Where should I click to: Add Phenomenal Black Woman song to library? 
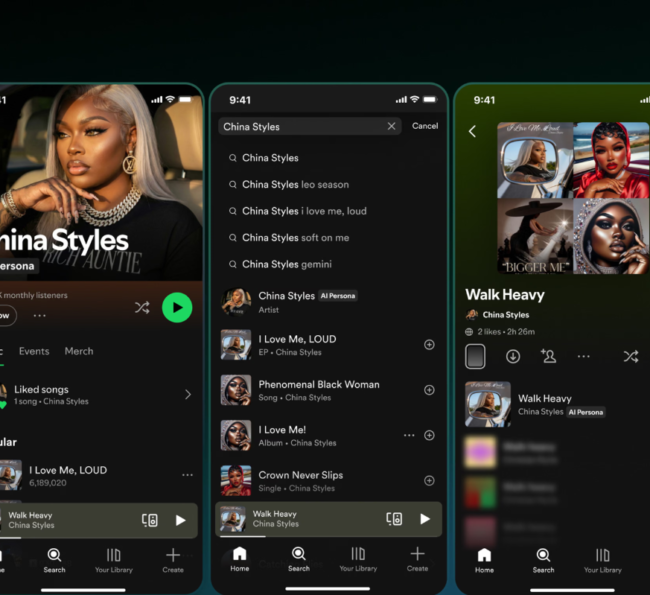pos(429,390)
